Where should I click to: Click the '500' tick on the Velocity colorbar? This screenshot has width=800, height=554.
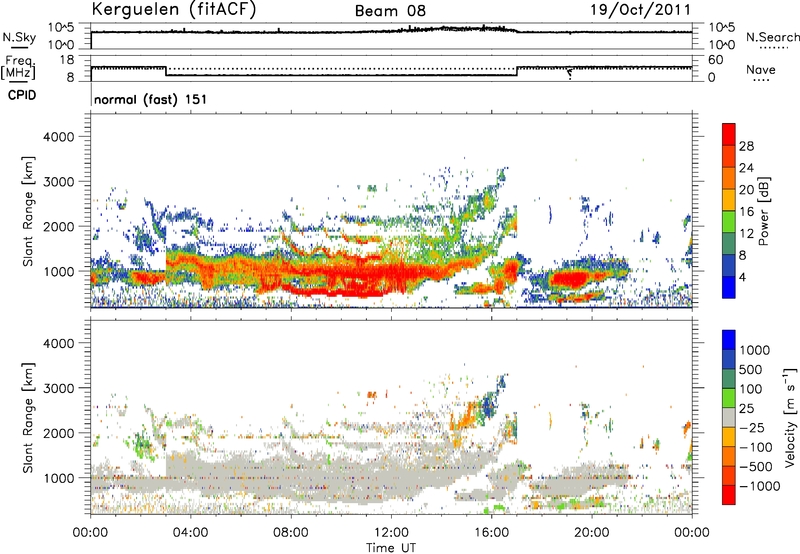pos(750,370)
